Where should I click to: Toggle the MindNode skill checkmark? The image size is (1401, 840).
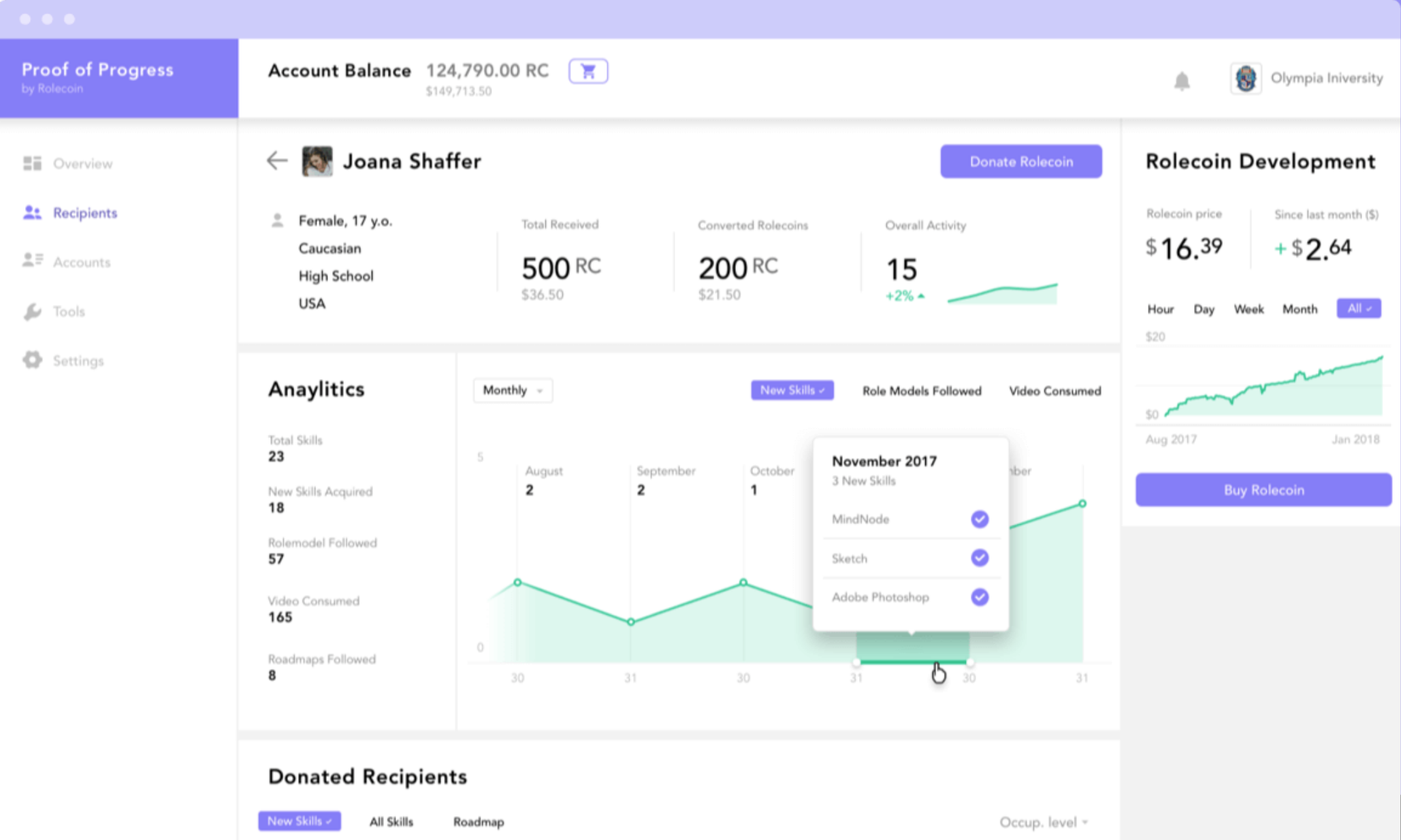979,519
